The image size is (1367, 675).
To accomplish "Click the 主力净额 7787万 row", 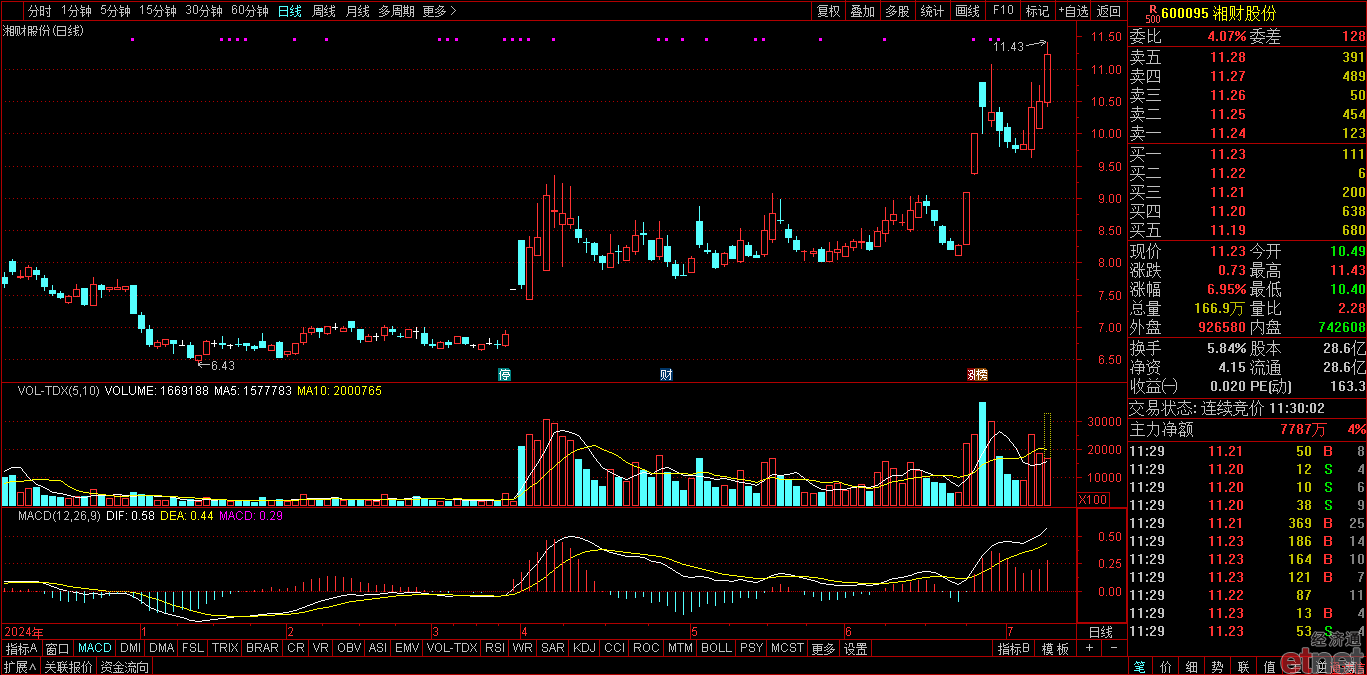I will click(1247, 430).
